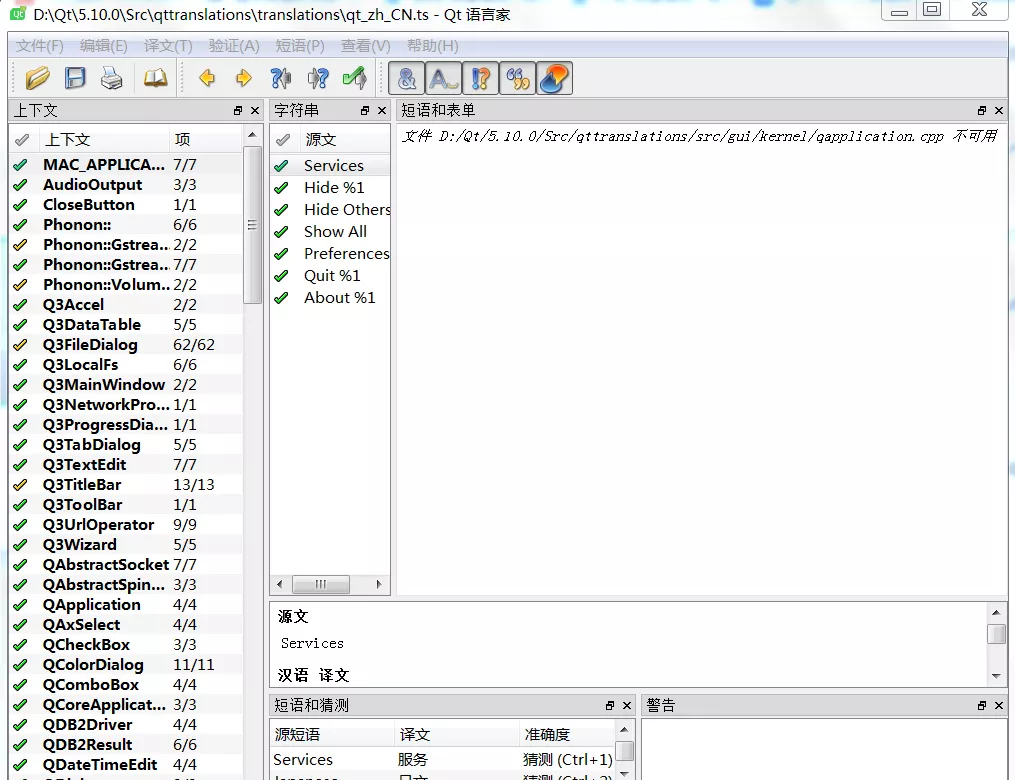
Task: Click string list scroll right arrow
Action: [379, 585]
